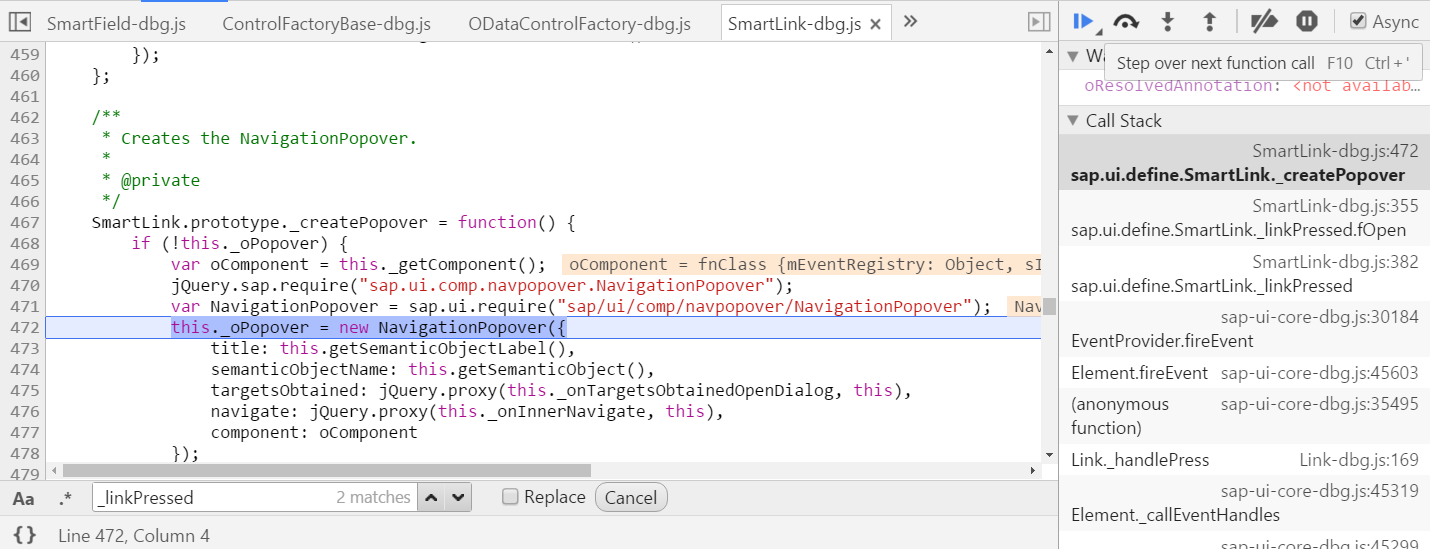
Task: Go to previous search match
Action: (431, 497)
